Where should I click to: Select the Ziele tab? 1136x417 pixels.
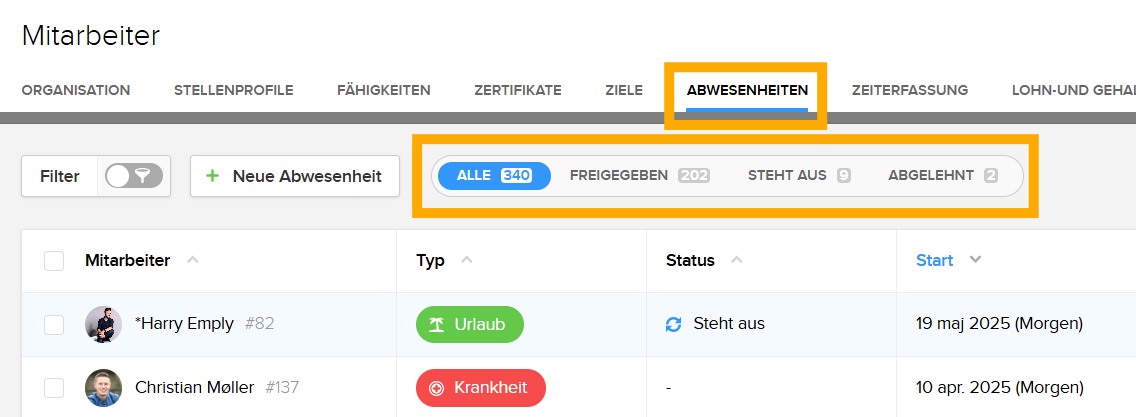click(624, 90)
